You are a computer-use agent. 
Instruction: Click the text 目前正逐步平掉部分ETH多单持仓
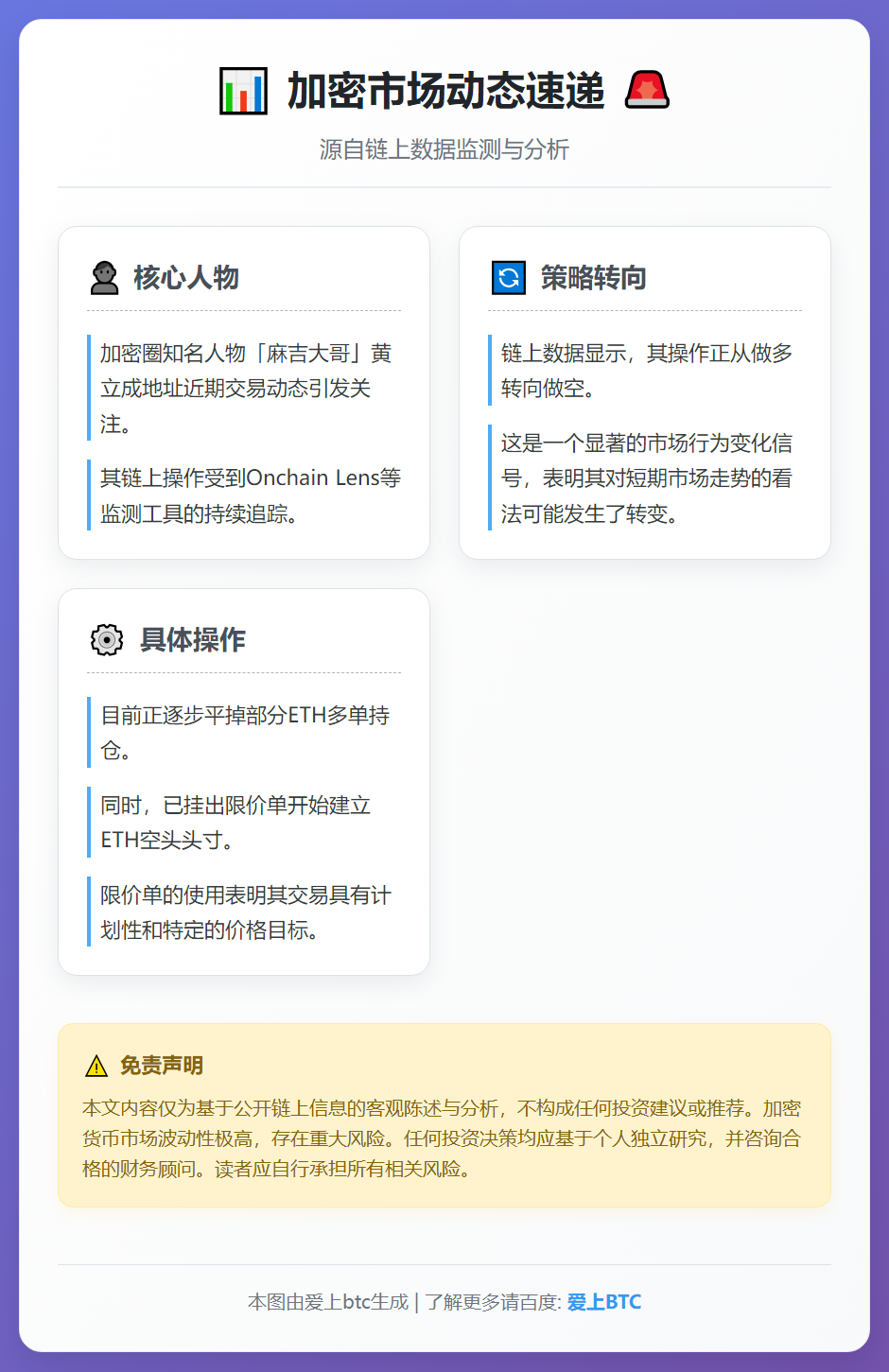pos(245,733)
